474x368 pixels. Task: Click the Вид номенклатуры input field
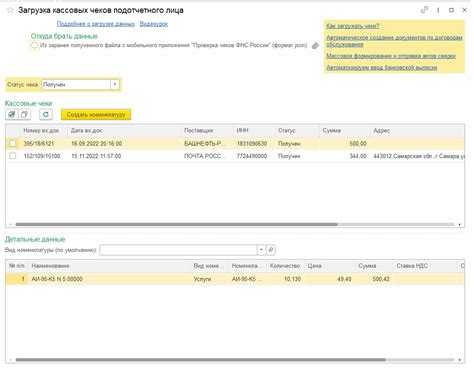click(178, 250)
